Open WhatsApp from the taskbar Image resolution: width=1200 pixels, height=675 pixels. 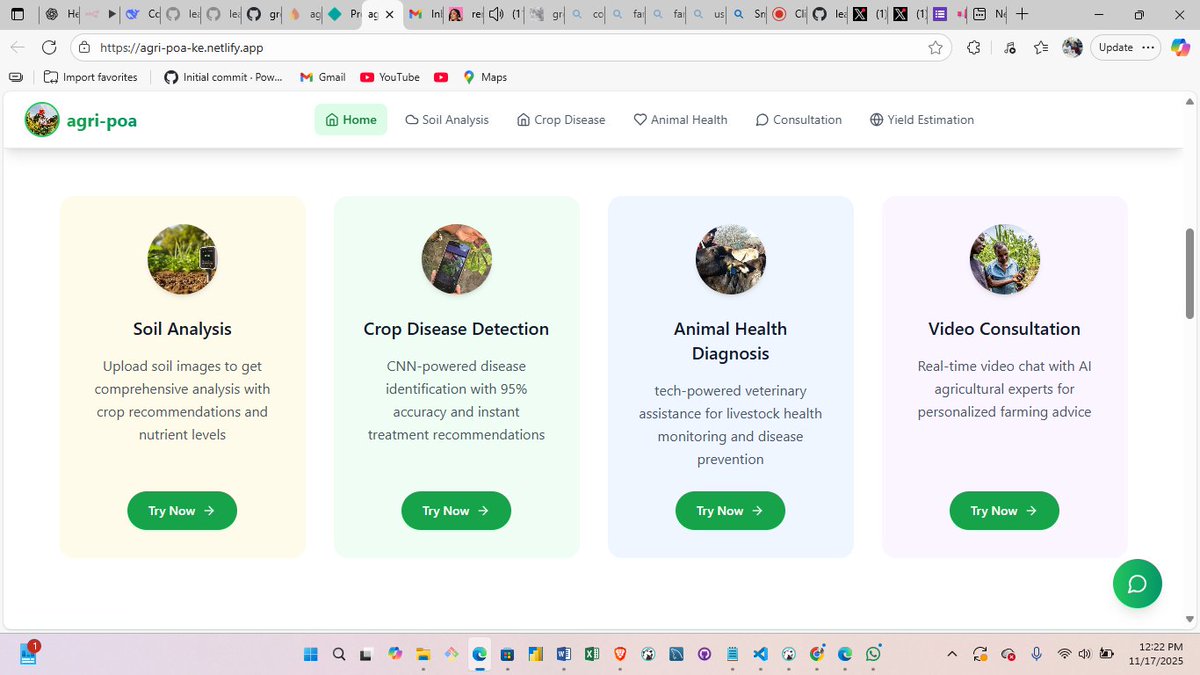pyautogui.click(x=873, y=654)
